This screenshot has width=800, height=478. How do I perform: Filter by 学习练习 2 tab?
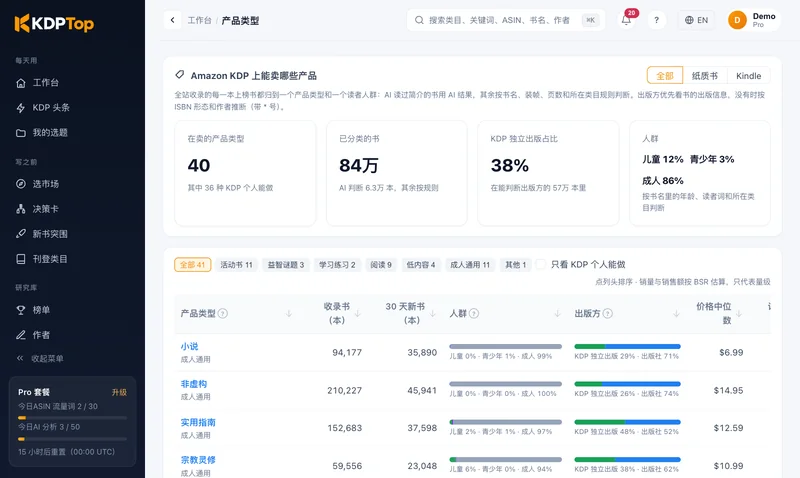(x=337, y=265)
